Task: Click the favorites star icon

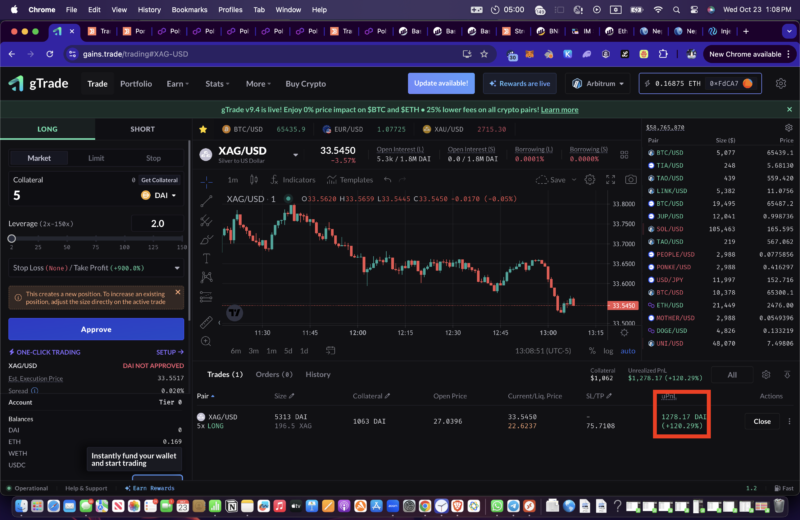Action: pos(203,129)
